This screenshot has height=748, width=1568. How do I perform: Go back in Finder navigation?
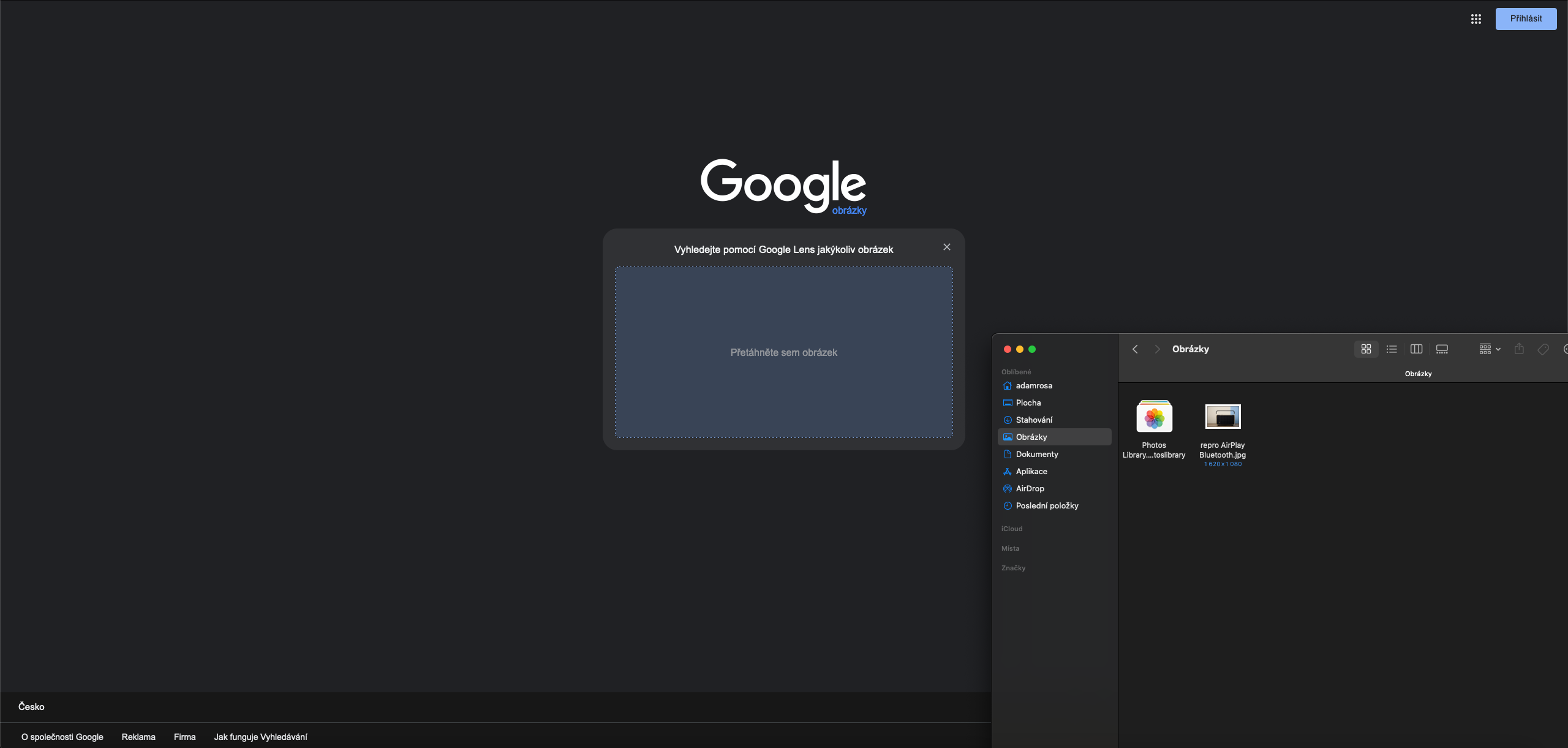tap(1135, 349)
